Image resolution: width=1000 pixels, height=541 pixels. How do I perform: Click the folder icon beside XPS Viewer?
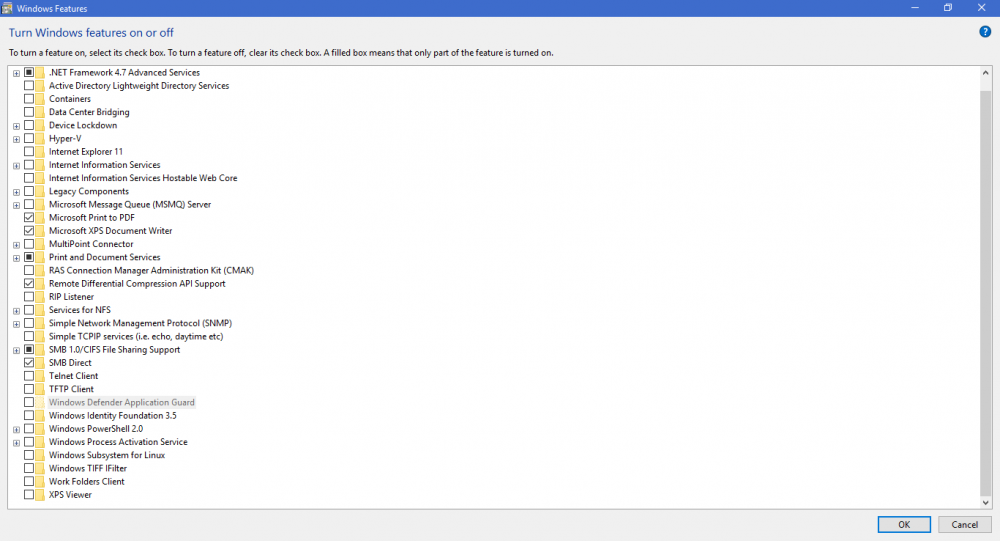pos(41,495)
